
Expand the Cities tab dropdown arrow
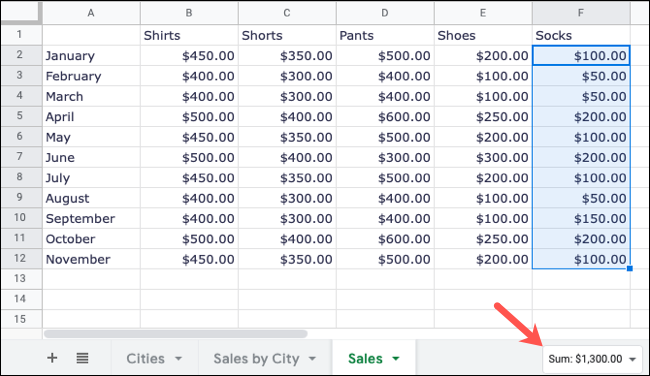(178, 359)
